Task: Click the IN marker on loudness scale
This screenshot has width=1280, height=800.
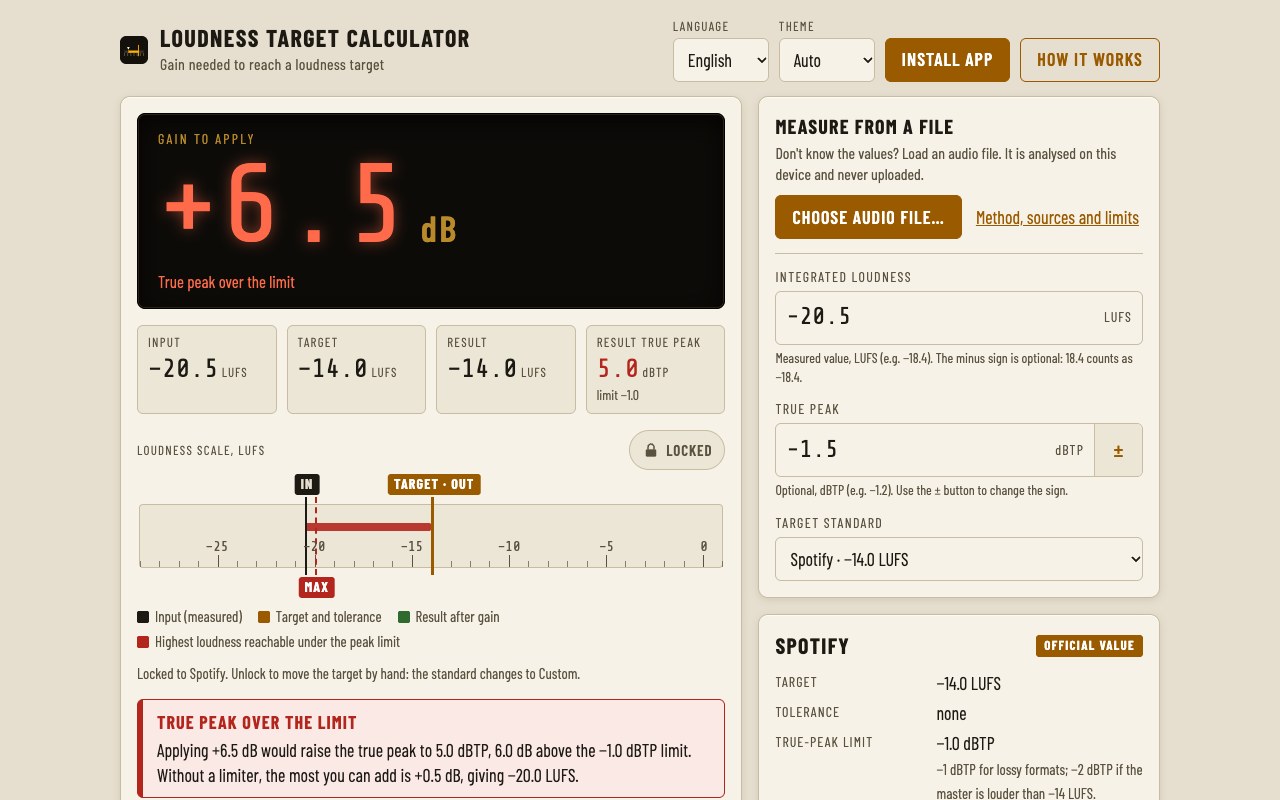Action: pyautogui.click(x=307, y=484)
